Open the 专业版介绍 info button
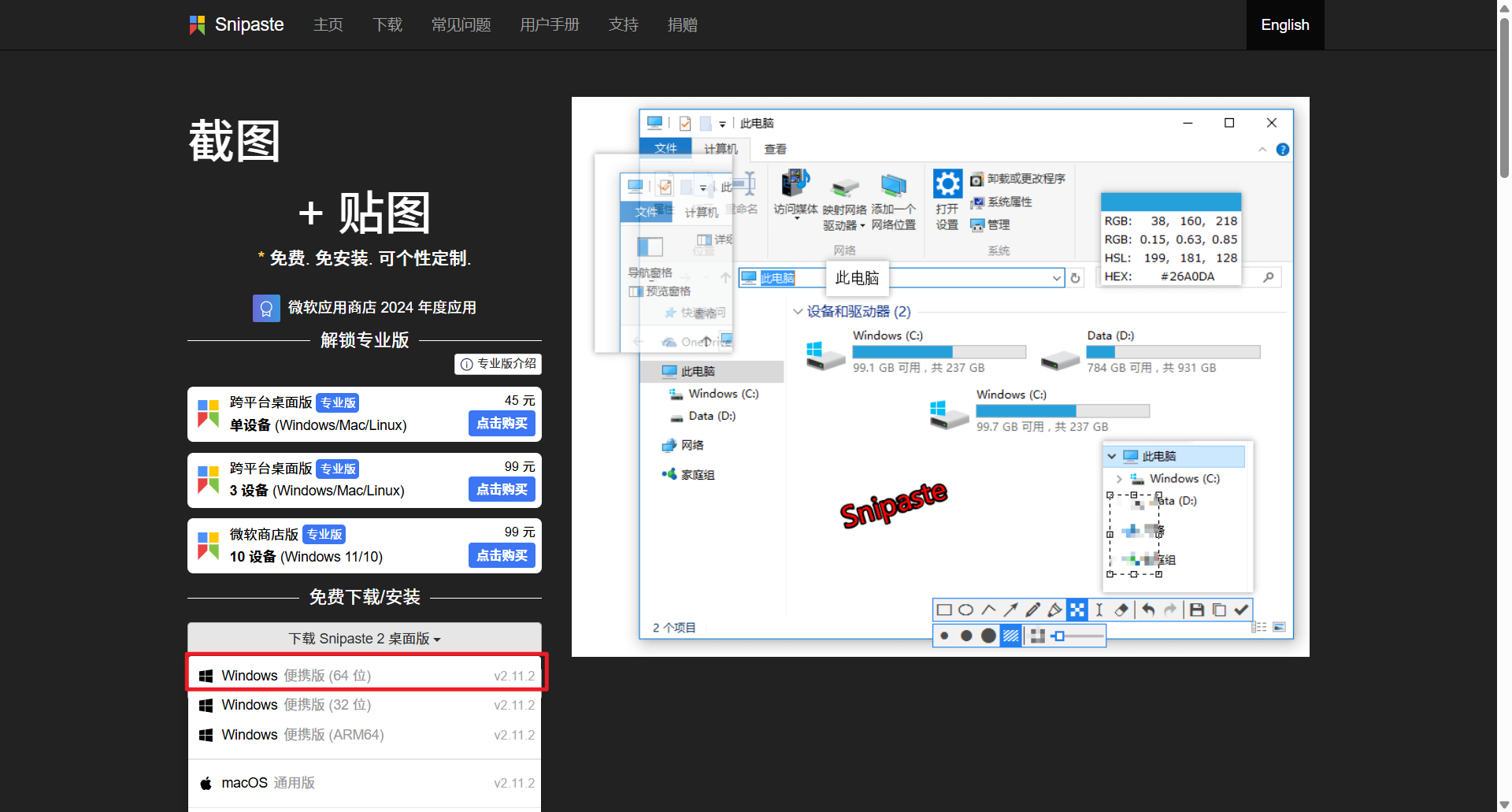 [x=498, y=364]
